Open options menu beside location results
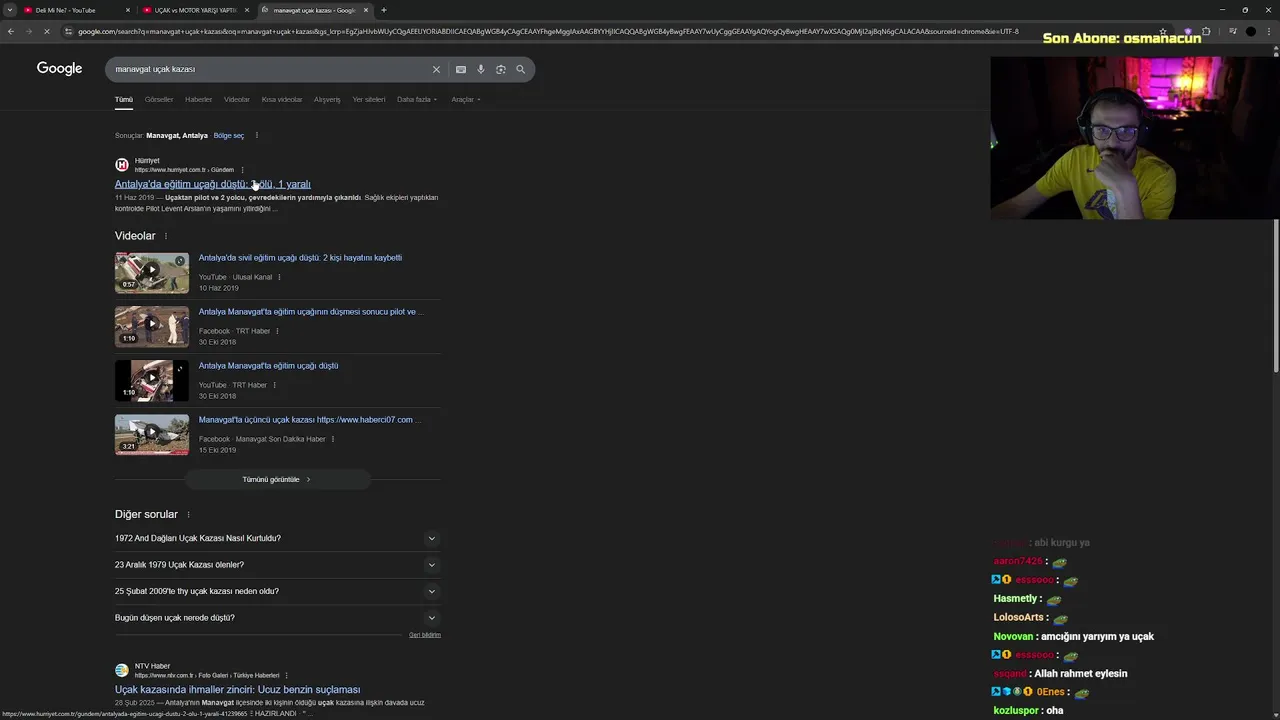This screenshot has height=720, width=1280. pyautogui.click(x=257, y=135)
